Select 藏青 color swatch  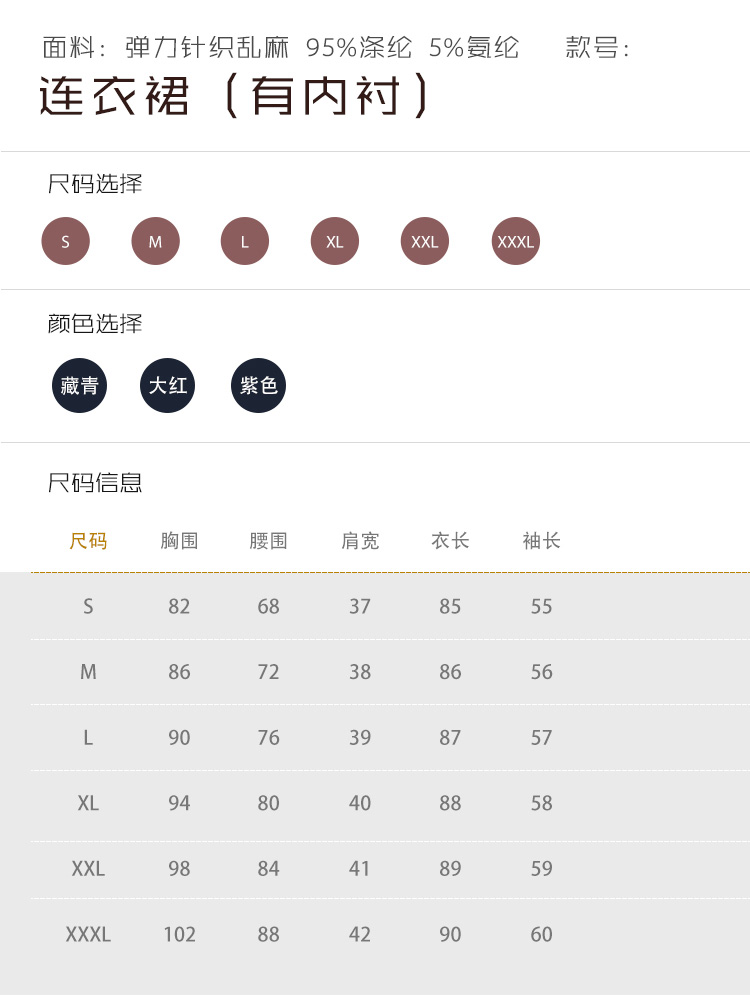point(79,385)
